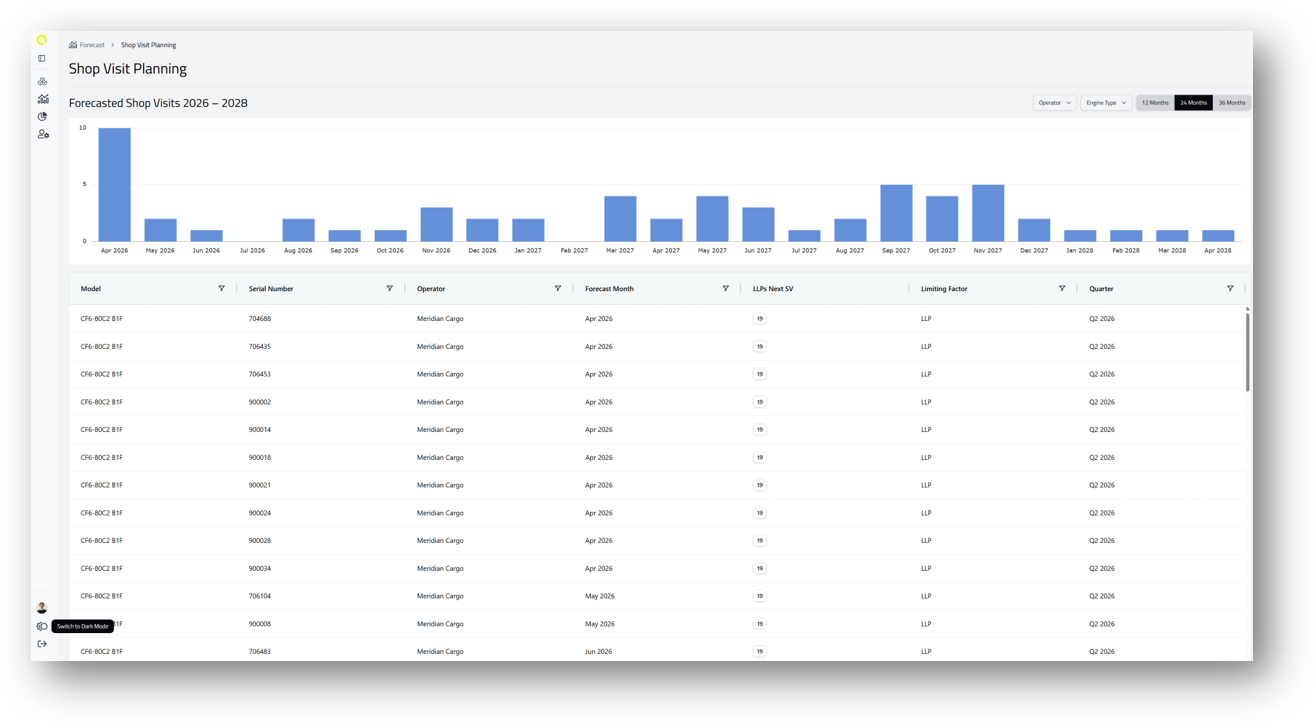The height and width of the screenshot is (723, 1315).
Task: Click the user avatar in sidebar
Action: coord(42,608)
